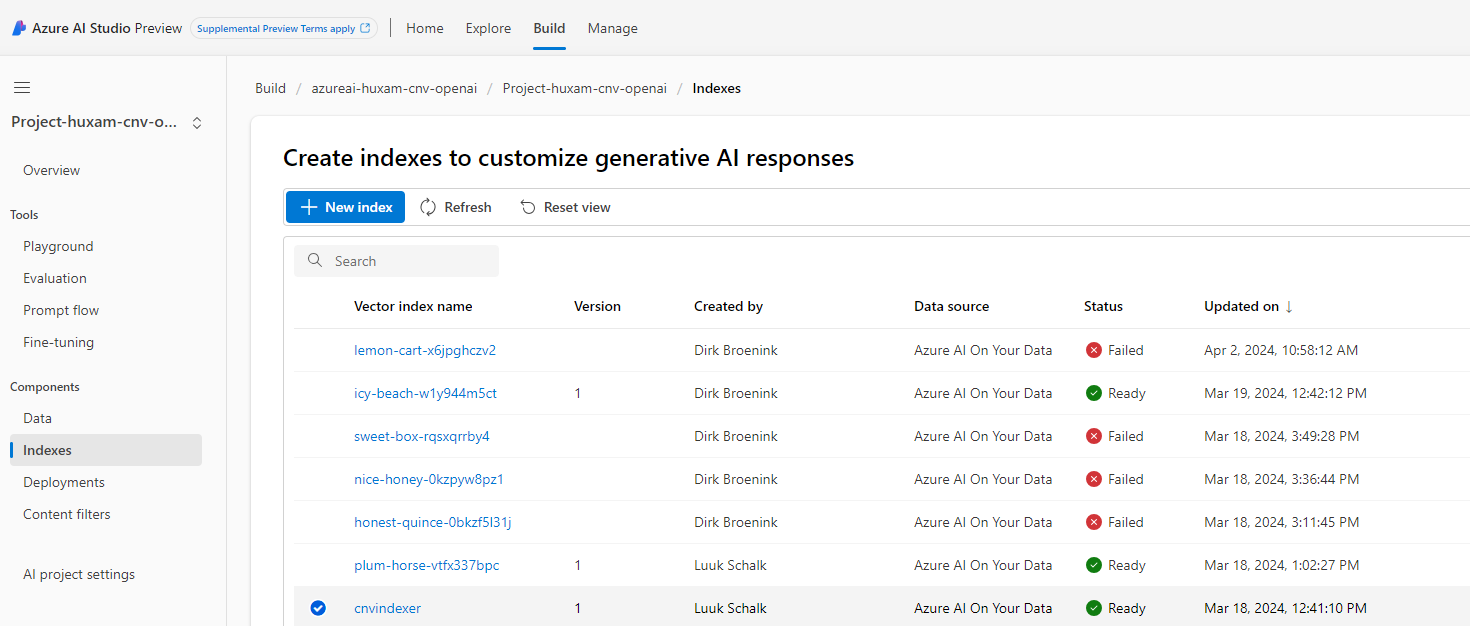Click the Reset view undo icon
This screenshot has width=1470, height=626.
[528, 207]
